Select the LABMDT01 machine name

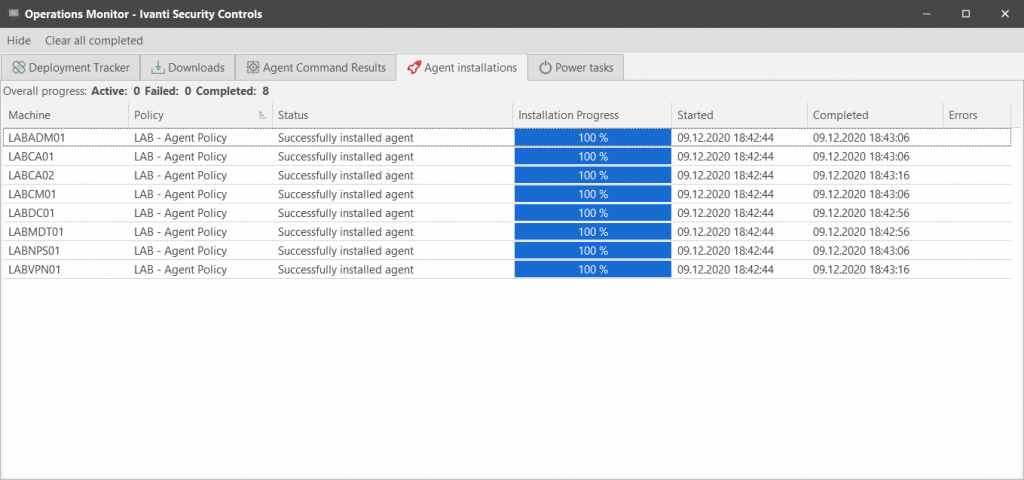36,232
